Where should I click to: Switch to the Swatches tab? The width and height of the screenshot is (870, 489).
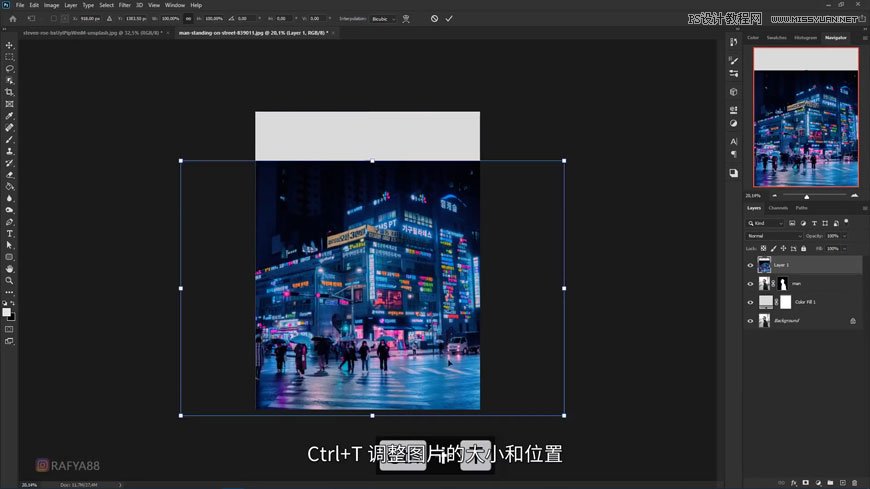(776, 38)
